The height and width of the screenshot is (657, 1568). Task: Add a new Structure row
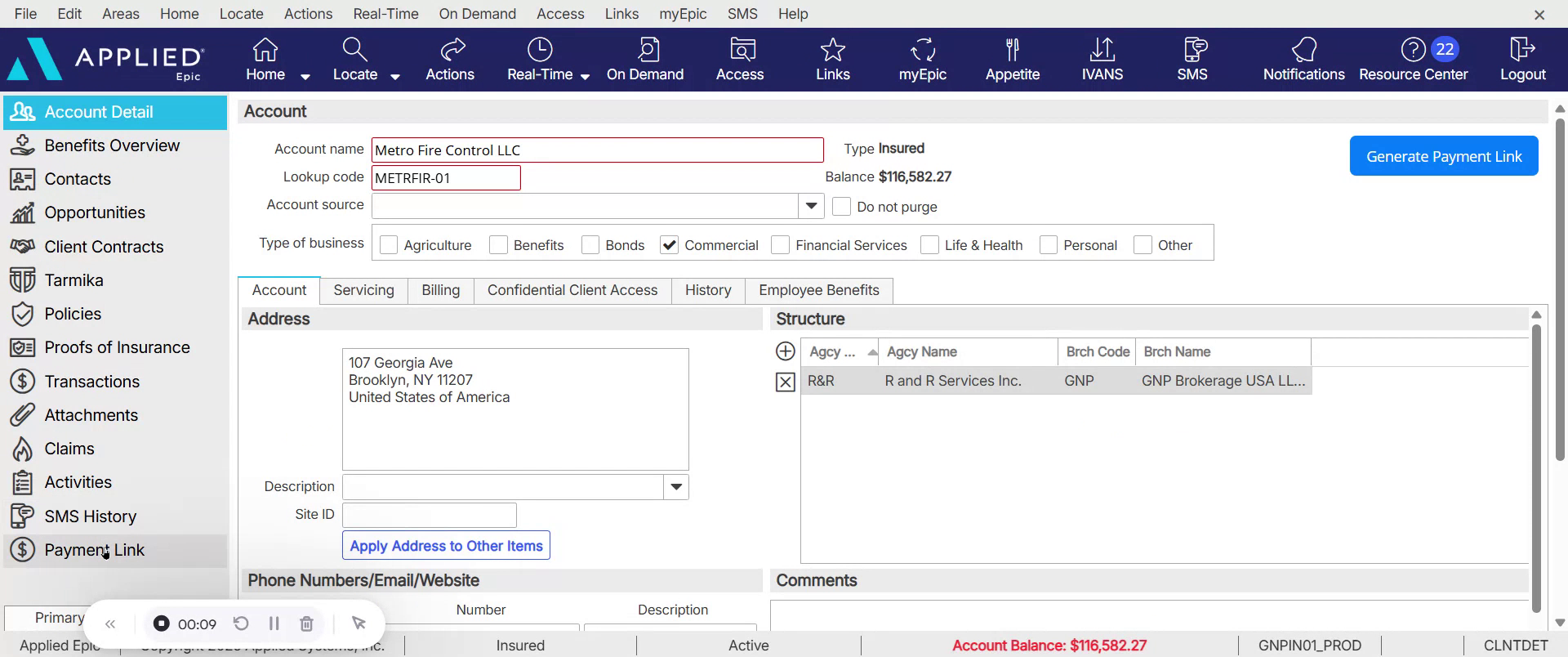click(x=785, y=351)
